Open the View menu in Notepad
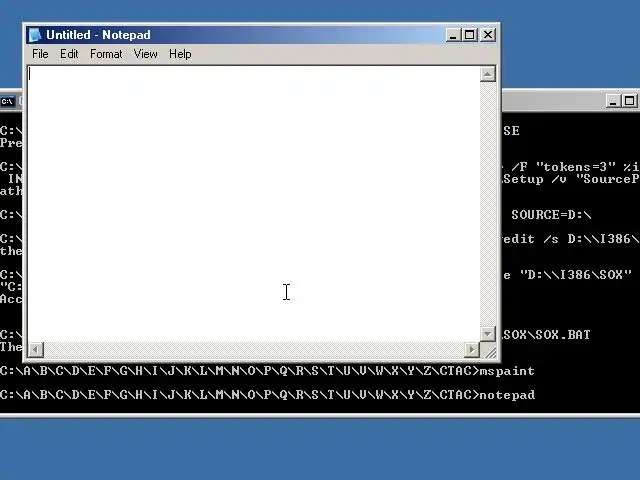 click(145, 54)
